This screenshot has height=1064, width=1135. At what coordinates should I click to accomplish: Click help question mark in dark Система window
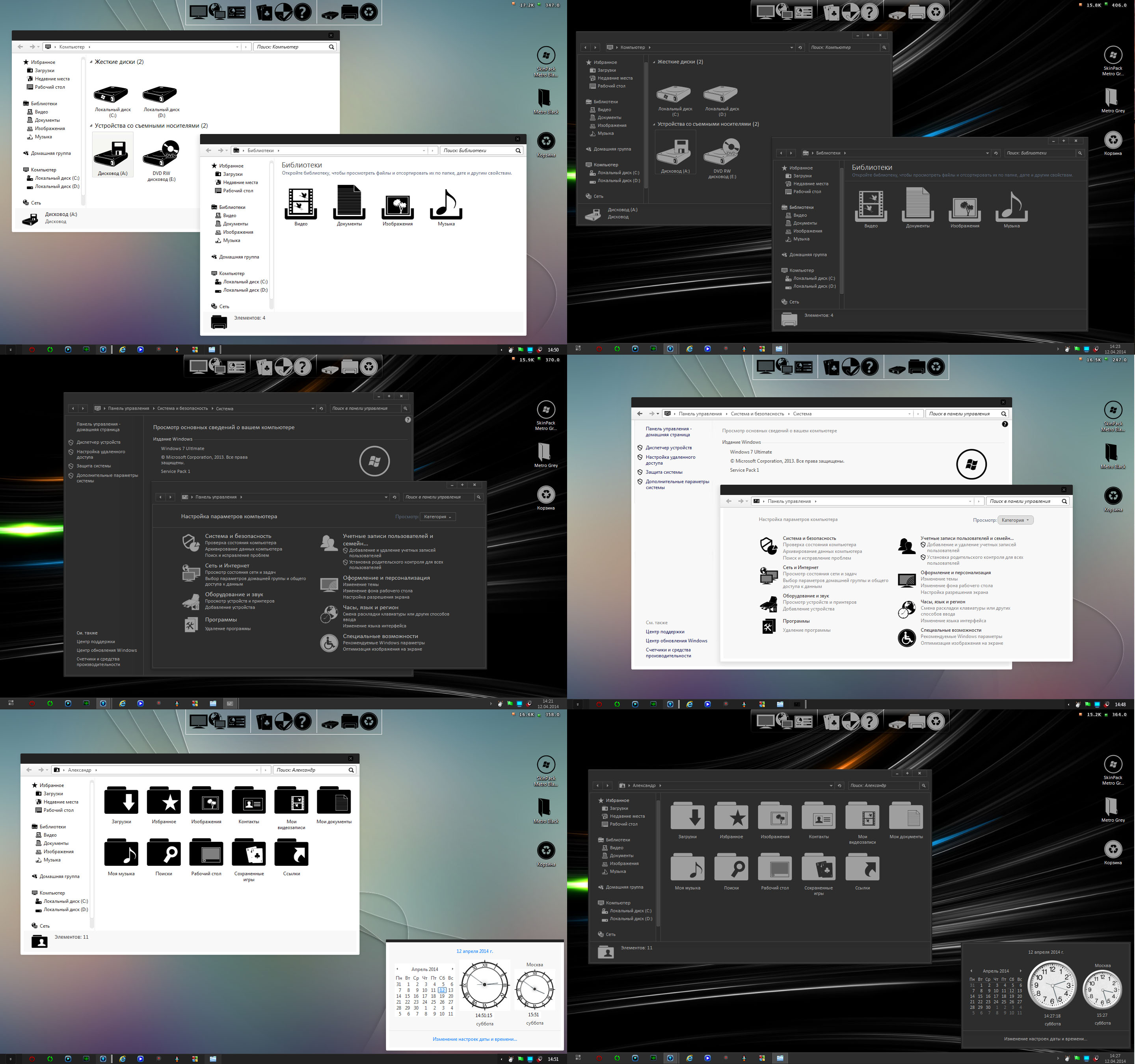407,420
